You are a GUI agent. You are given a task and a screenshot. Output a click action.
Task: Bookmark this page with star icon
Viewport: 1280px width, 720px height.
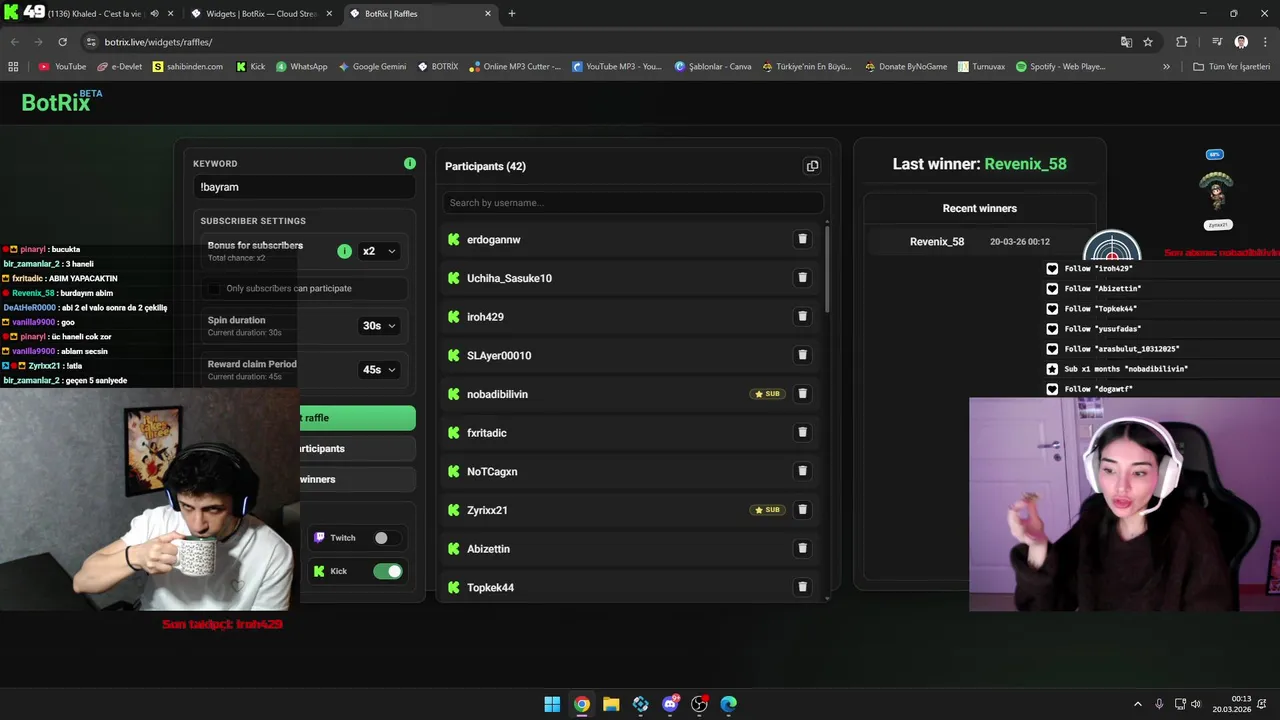[1148, 42]
